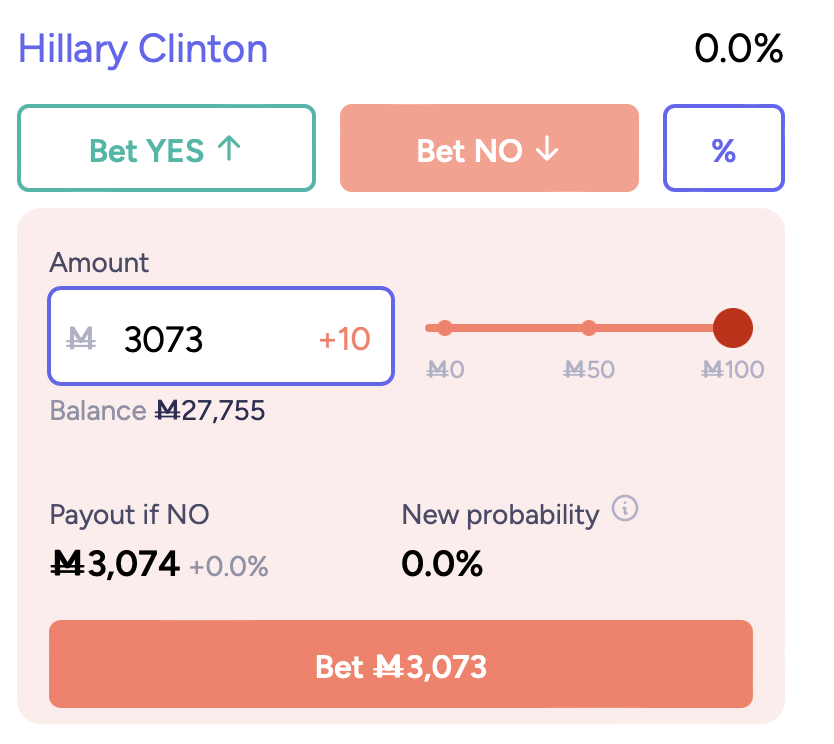Click the 0.0% probability beside Hillary Clinton
Image resolution: width=834 pixels, height=744 pixels.
click(738, 48)
